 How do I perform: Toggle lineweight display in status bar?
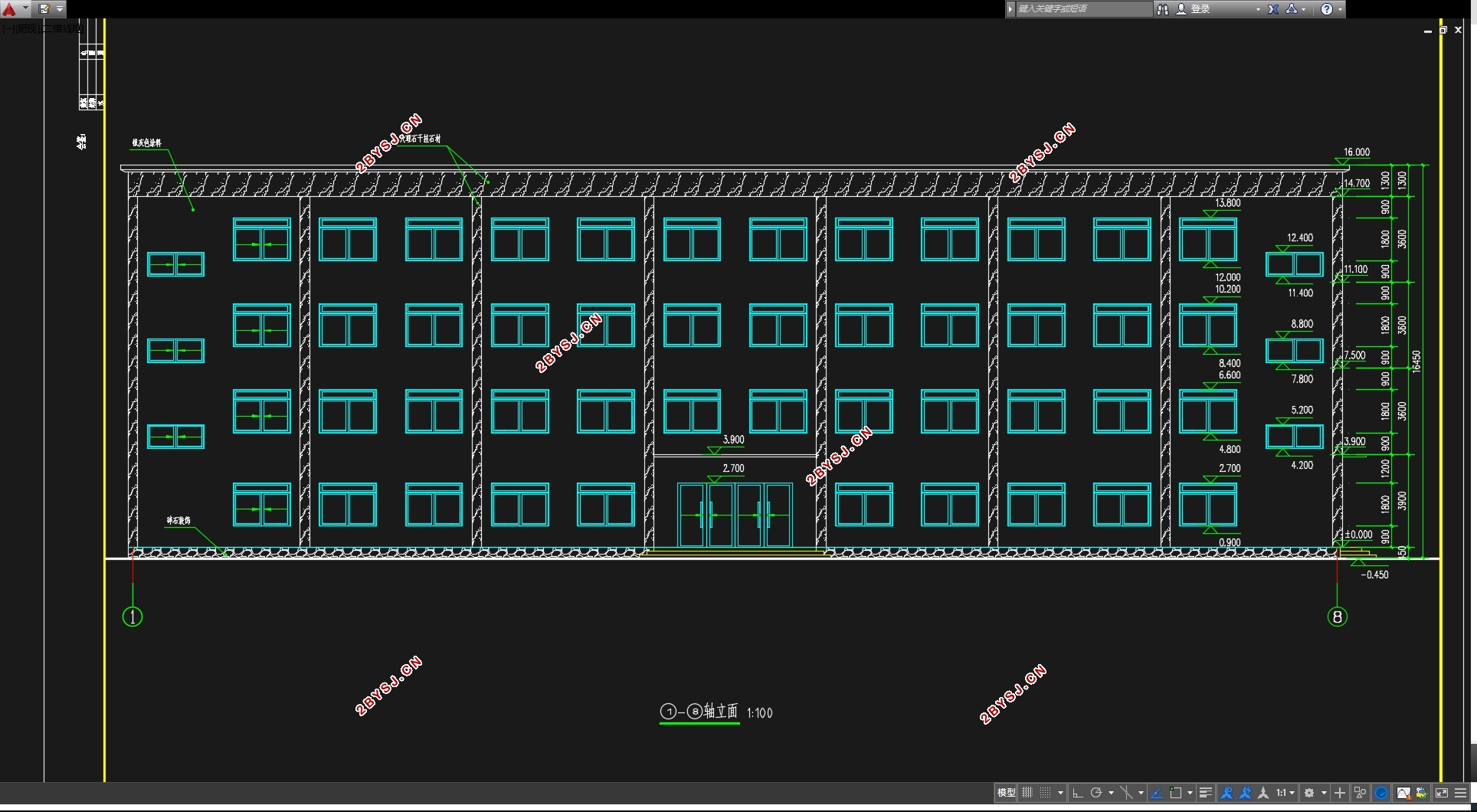click(1206, 793)
